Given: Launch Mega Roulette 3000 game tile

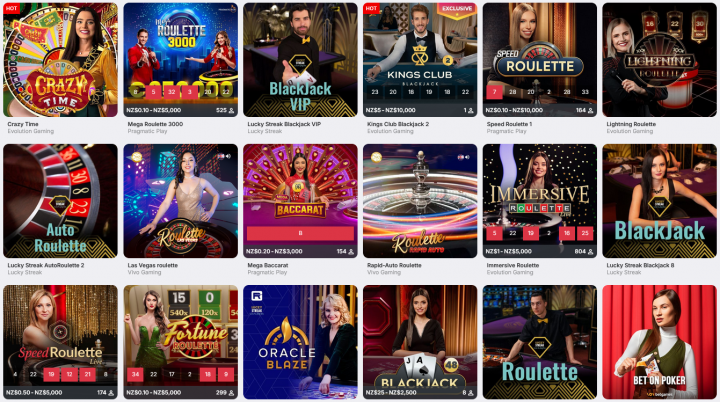Looking at the screenshot, I should coord(180,60).
